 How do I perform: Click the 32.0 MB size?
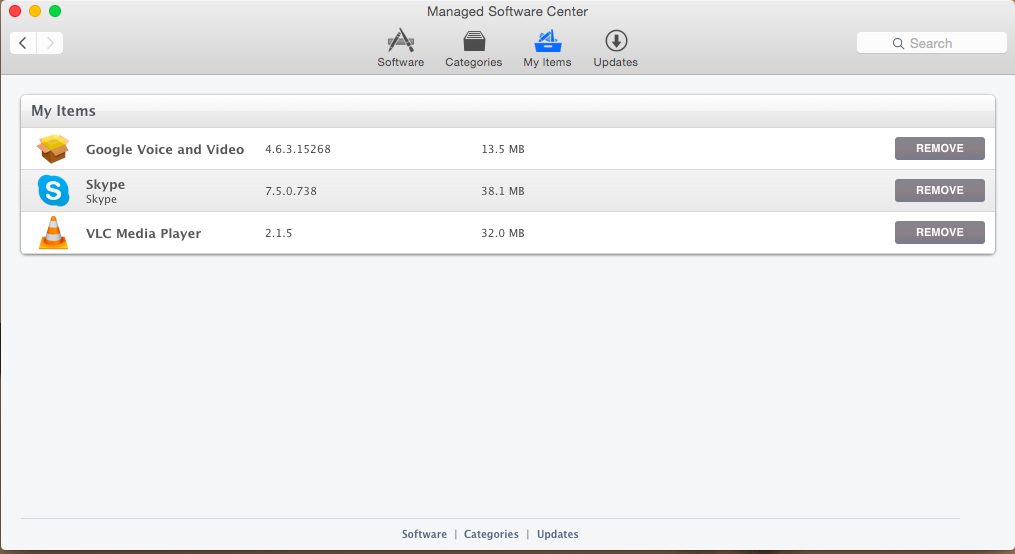(x=503, y=233)
